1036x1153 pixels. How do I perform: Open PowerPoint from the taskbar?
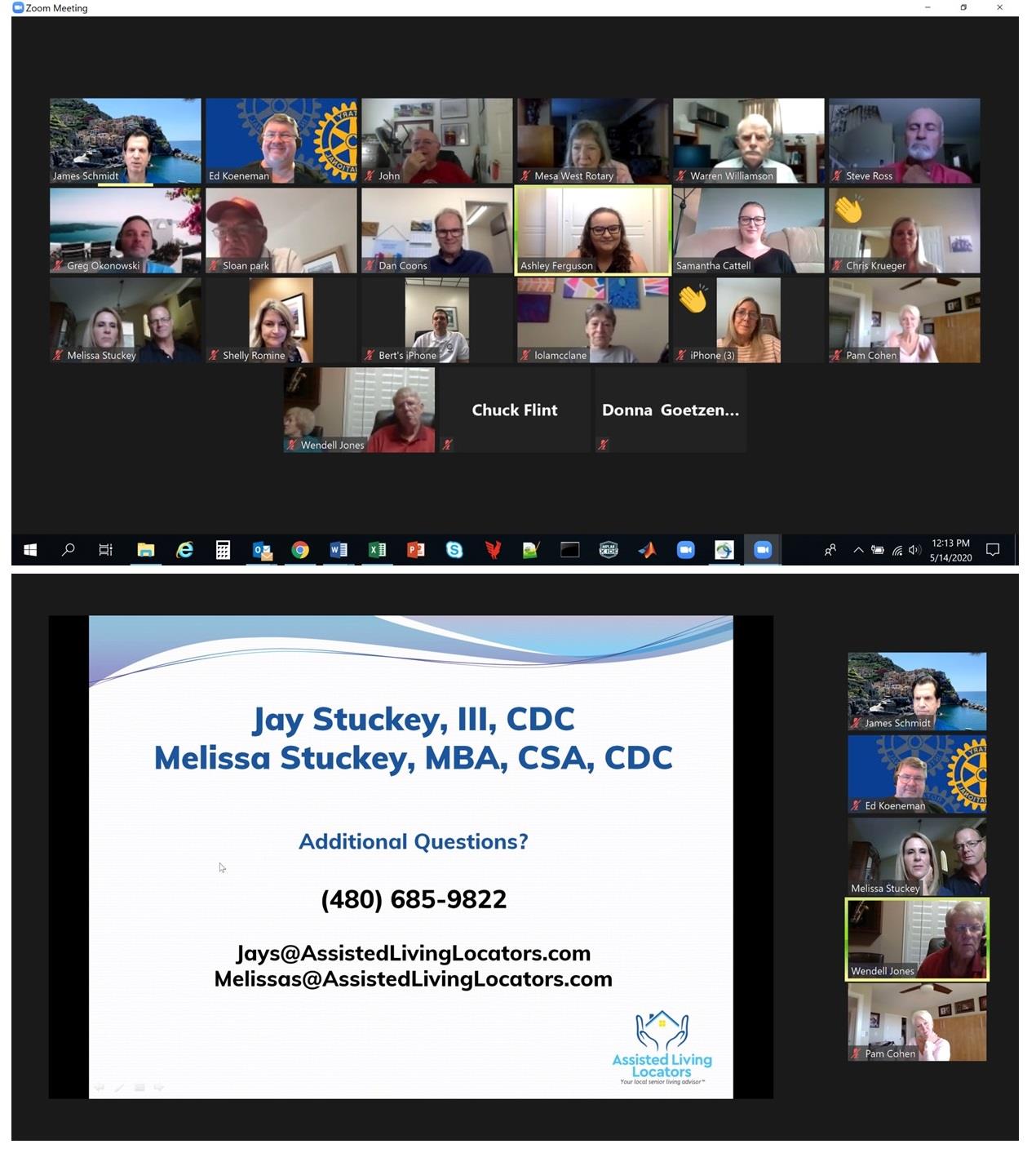416,550
